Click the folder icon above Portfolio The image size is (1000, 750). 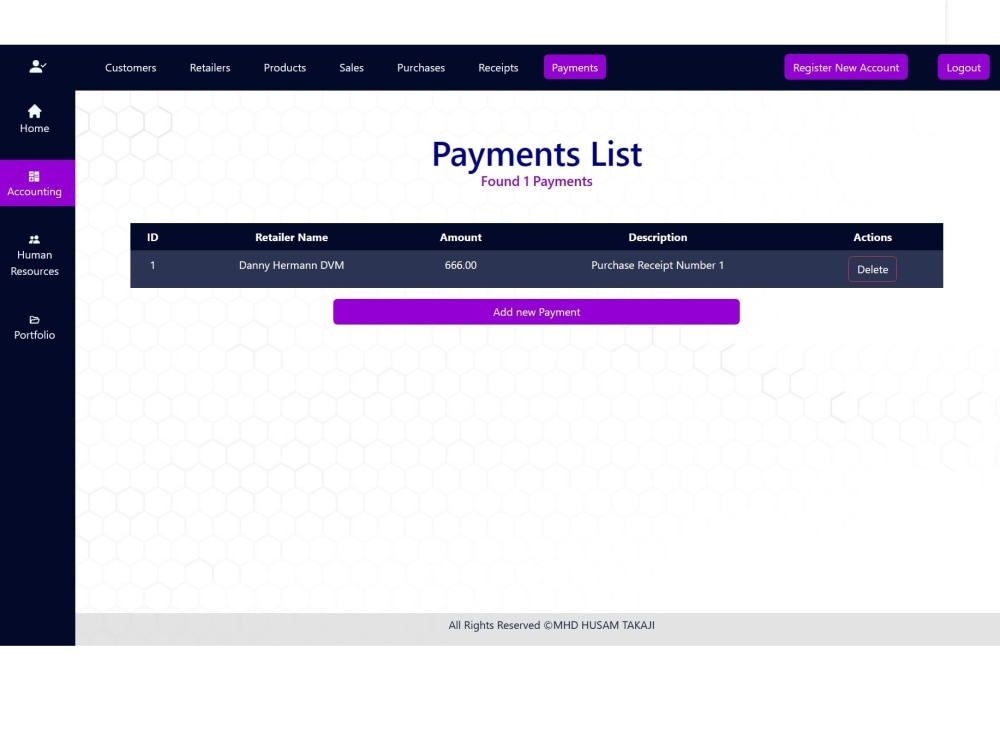coord(34,320)
